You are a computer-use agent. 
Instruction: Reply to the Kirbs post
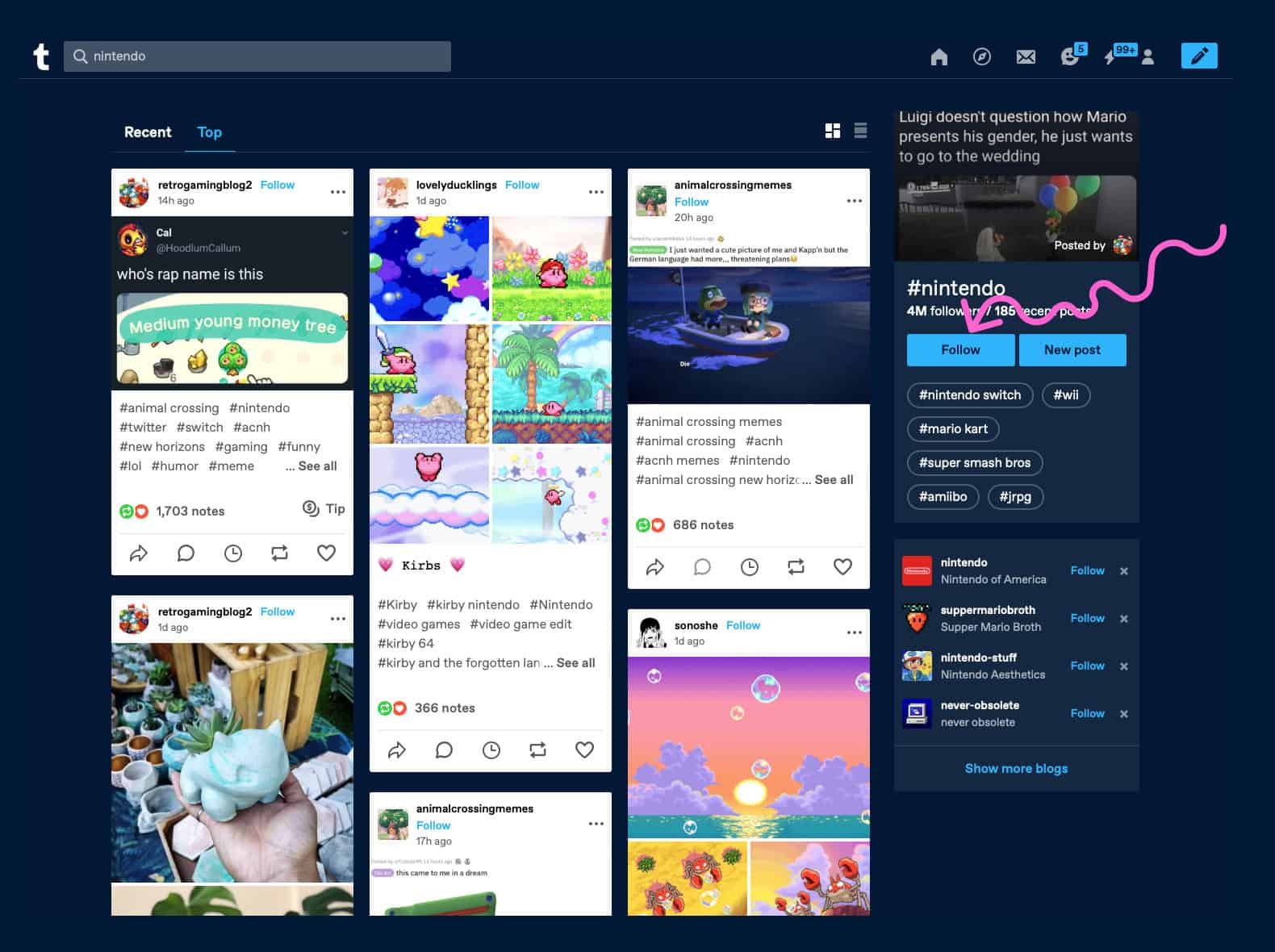click(x=444, y=751)
